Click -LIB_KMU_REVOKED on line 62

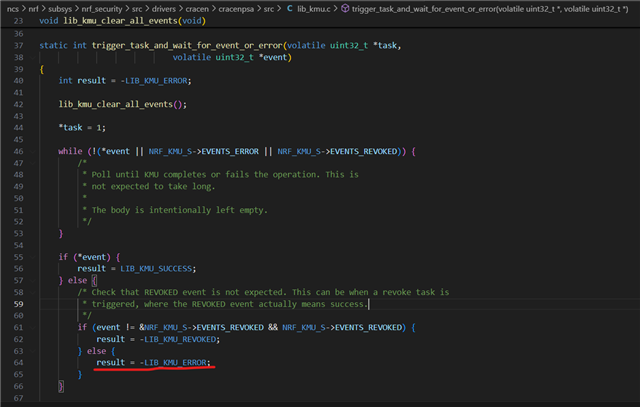[x=178, y=339]
